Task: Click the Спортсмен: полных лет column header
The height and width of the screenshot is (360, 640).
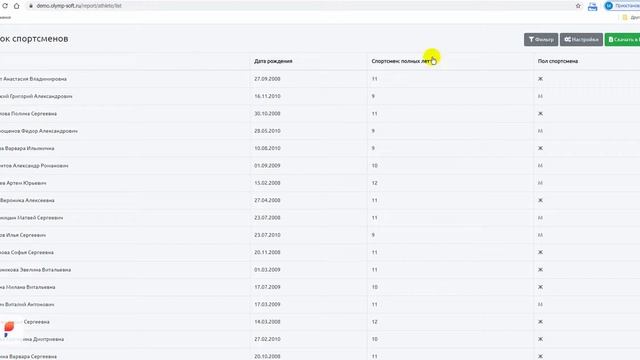Action: tap(400, 61)
